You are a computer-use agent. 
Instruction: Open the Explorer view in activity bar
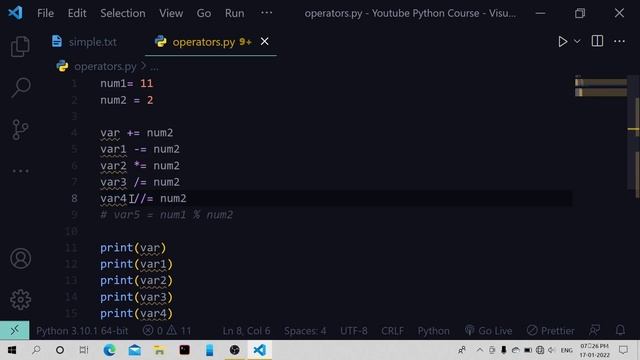point(20,46)
